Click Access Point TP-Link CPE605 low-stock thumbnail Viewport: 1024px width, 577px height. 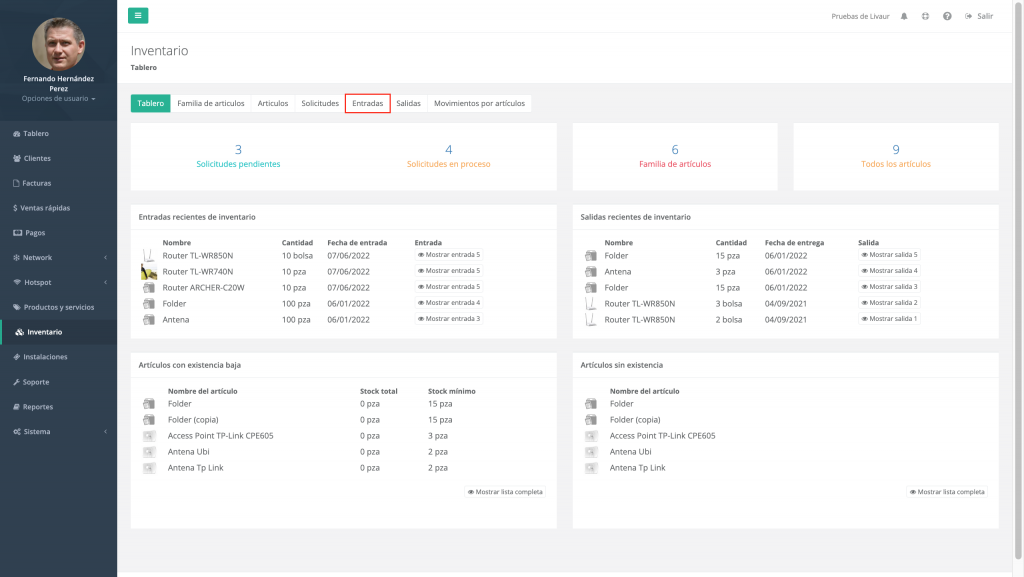[x=149, y=436]
